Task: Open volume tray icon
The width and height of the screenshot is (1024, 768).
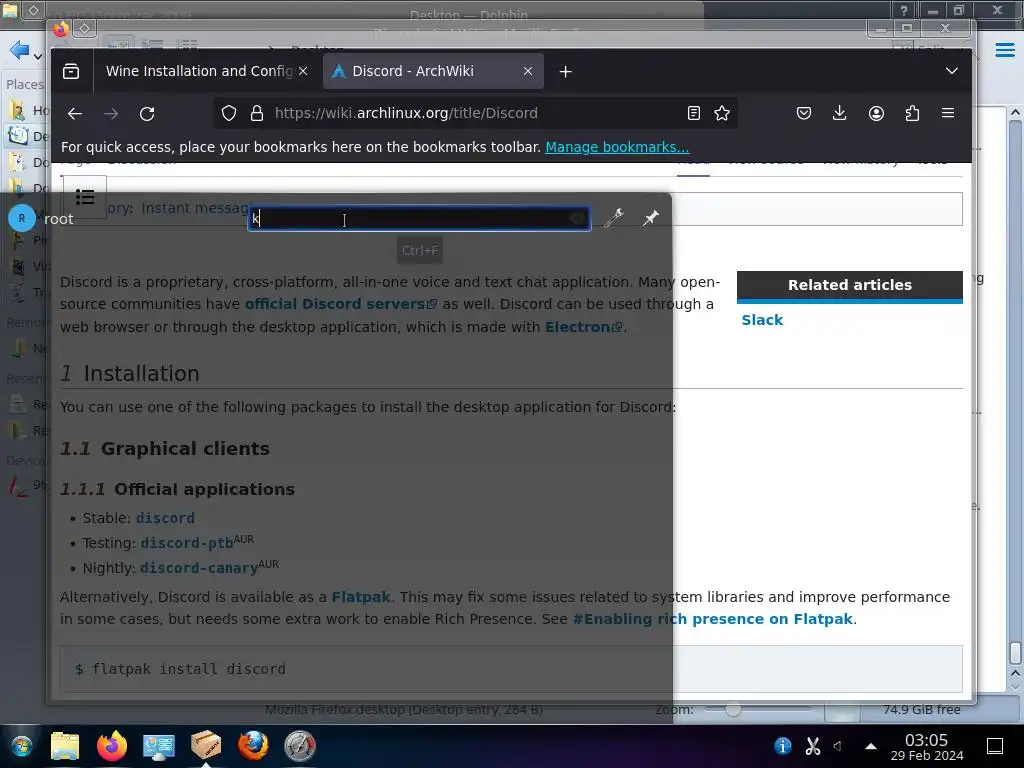Action: click(x=839, y=746)
